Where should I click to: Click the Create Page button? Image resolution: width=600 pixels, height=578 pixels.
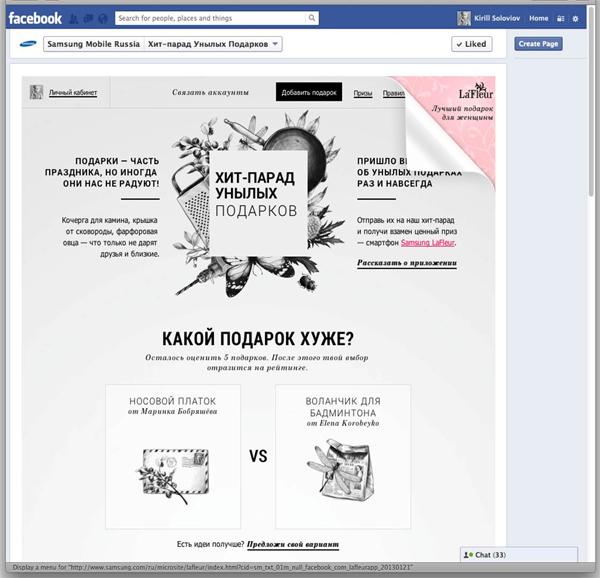(x=538, y=44)
